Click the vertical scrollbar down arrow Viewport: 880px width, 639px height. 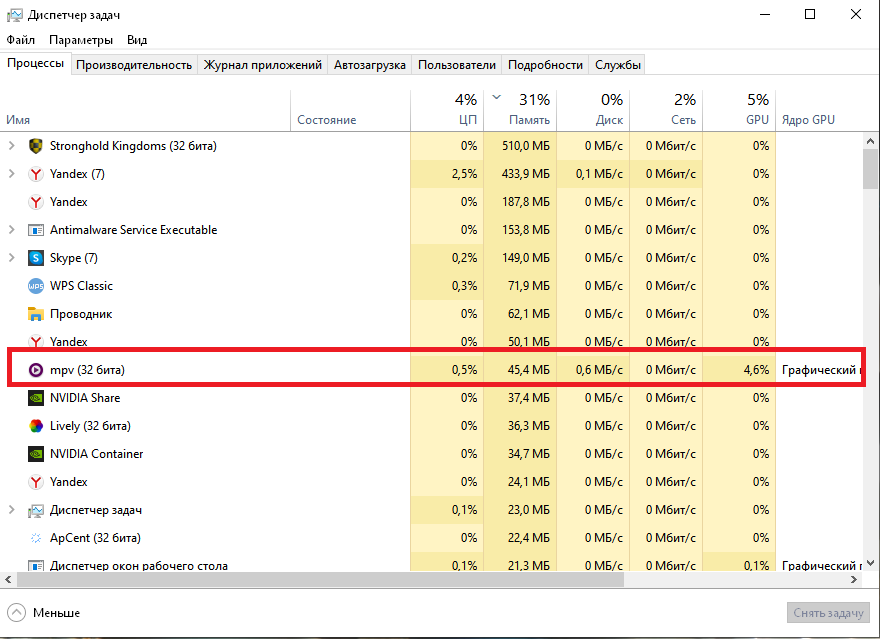pos(870,563)
